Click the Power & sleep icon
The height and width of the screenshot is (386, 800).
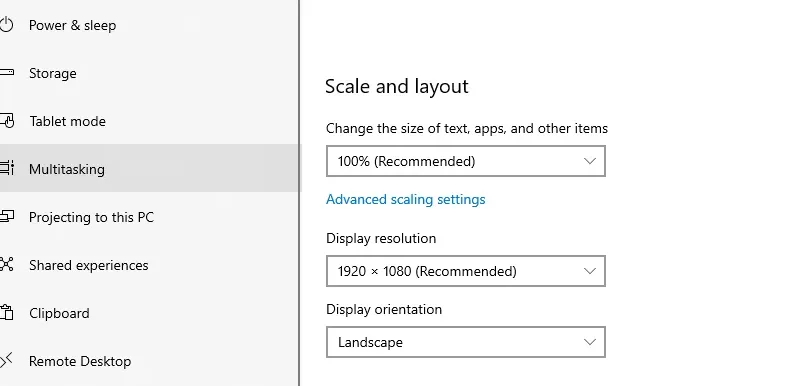pos(6,25)
